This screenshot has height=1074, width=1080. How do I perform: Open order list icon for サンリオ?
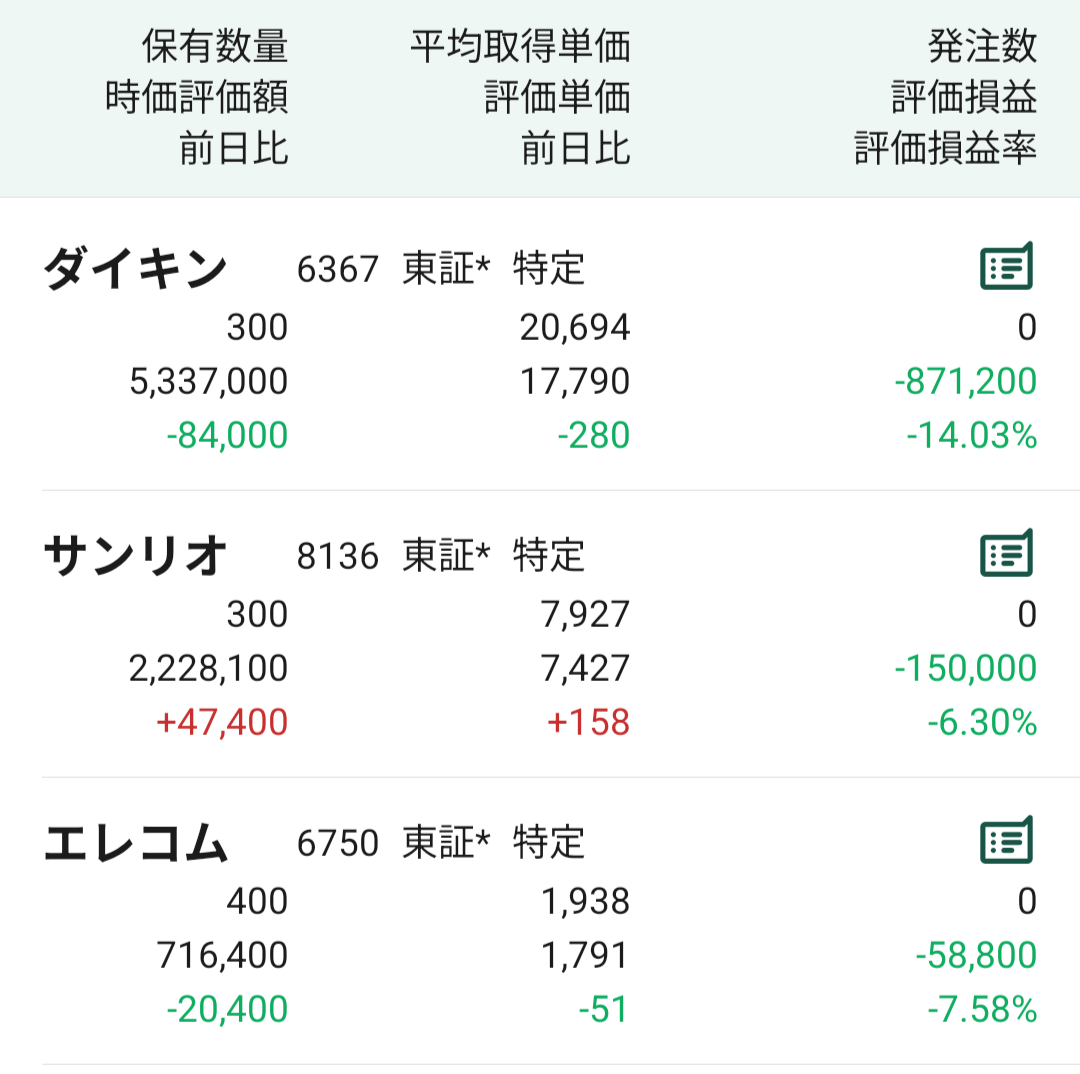click(x=1005, y=553)
